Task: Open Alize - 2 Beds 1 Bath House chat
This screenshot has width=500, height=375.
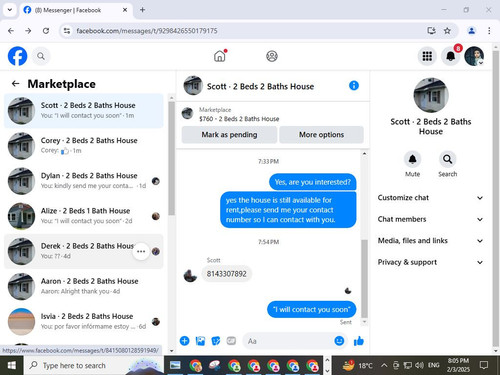Action: coord(84,216)
